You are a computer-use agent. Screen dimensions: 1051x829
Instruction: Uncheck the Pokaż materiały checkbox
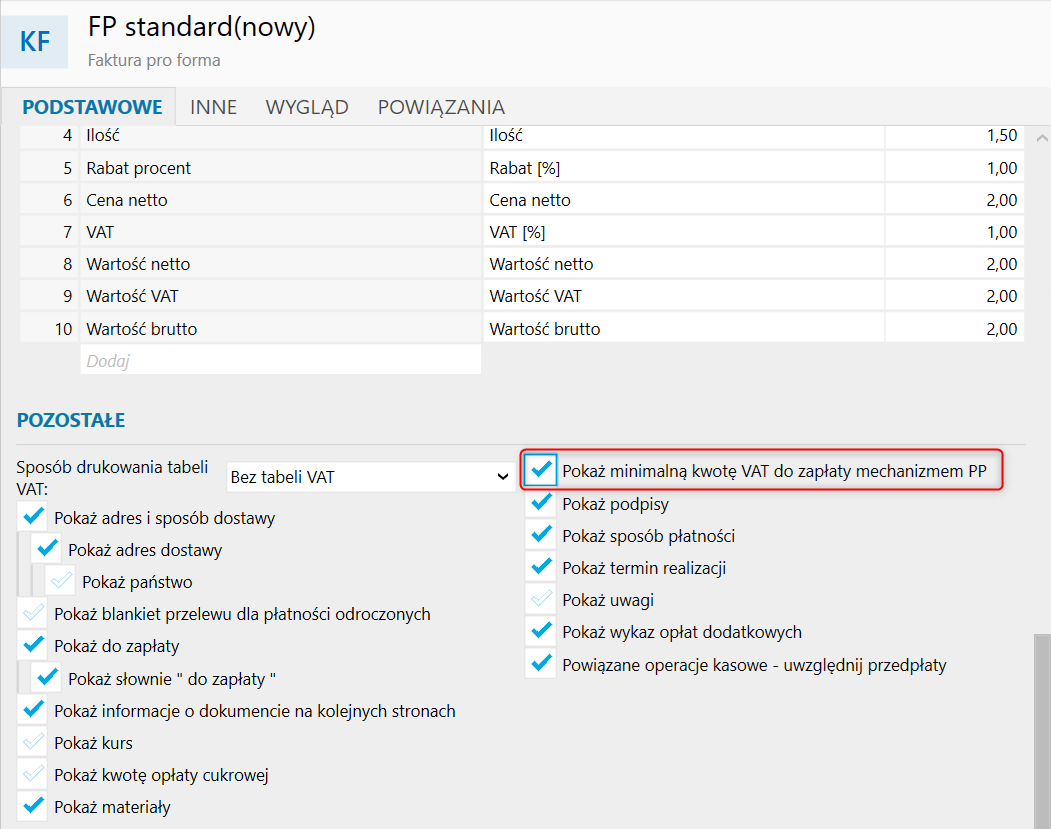pyautogui.click(x=33, y=807)
